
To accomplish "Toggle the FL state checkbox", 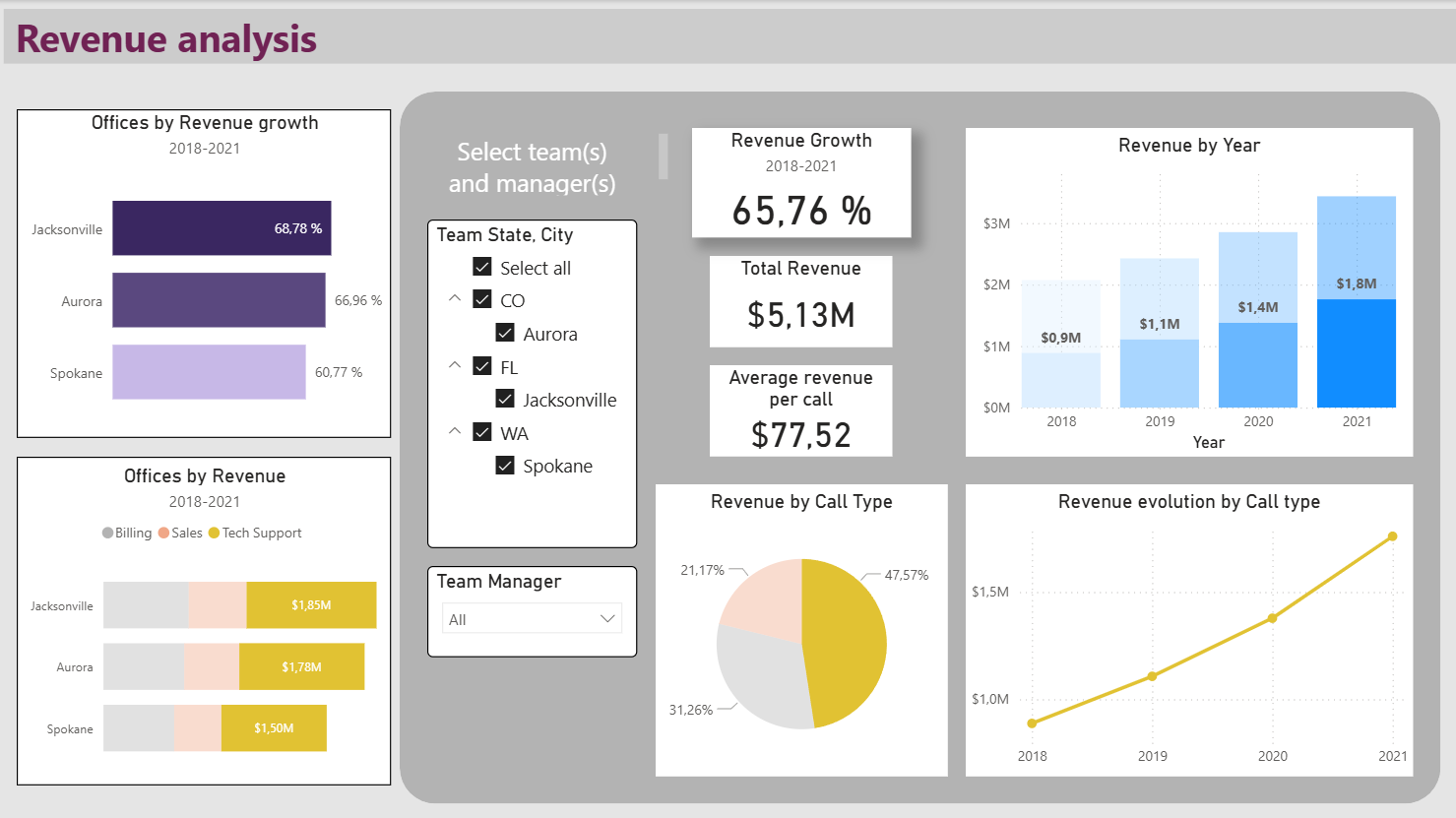I will tap(482, 366).
